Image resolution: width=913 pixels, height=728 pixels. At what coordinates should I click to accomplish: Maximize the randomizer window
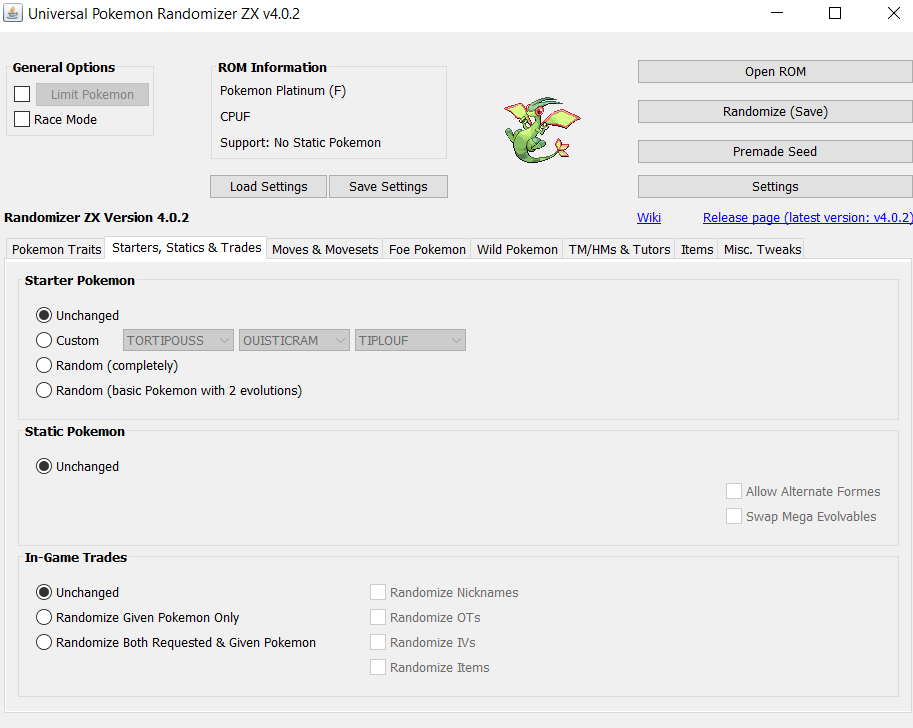(x=835, y=13)
